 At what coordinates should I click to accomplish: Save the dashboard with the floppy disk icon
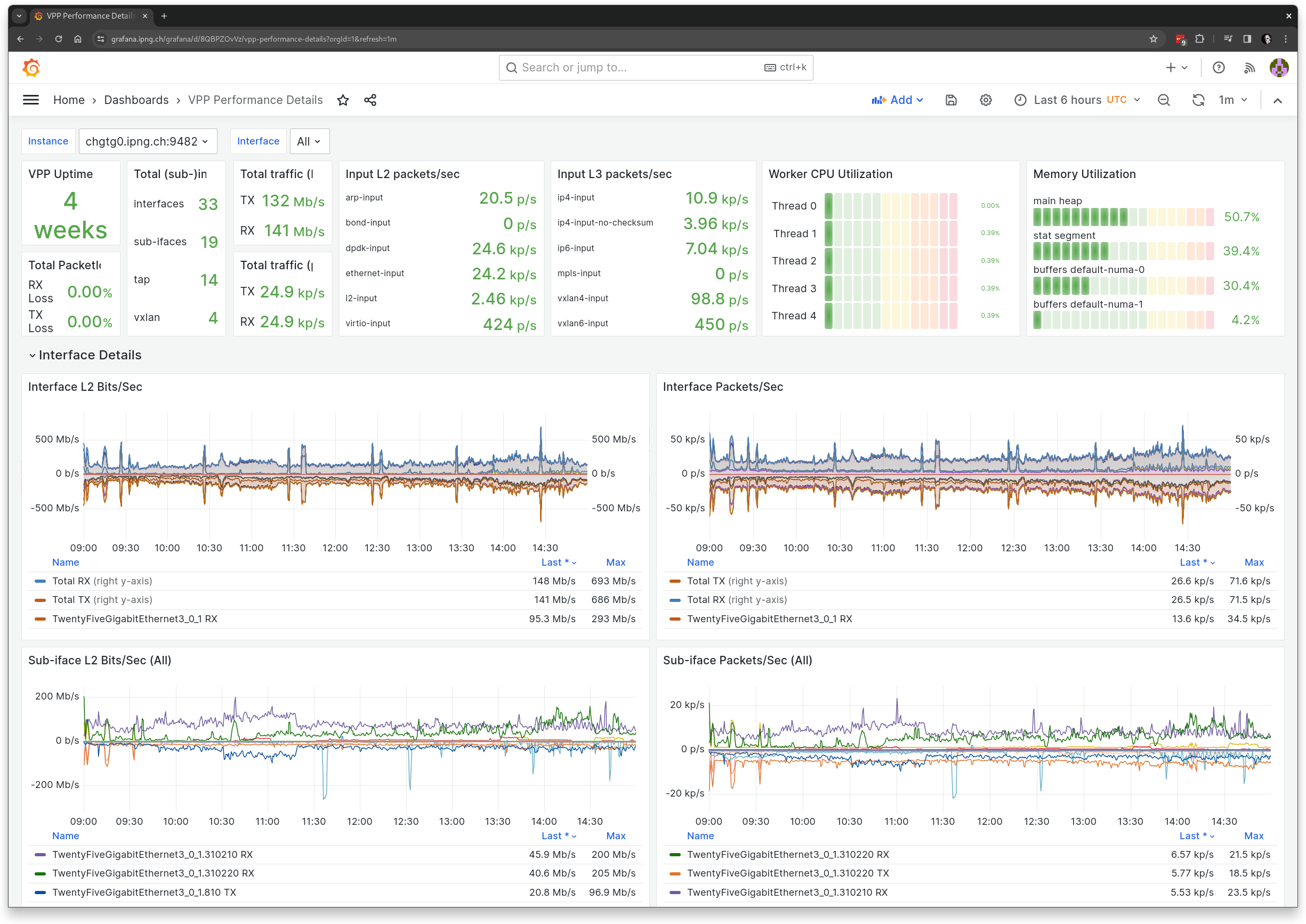pos(950,100)
